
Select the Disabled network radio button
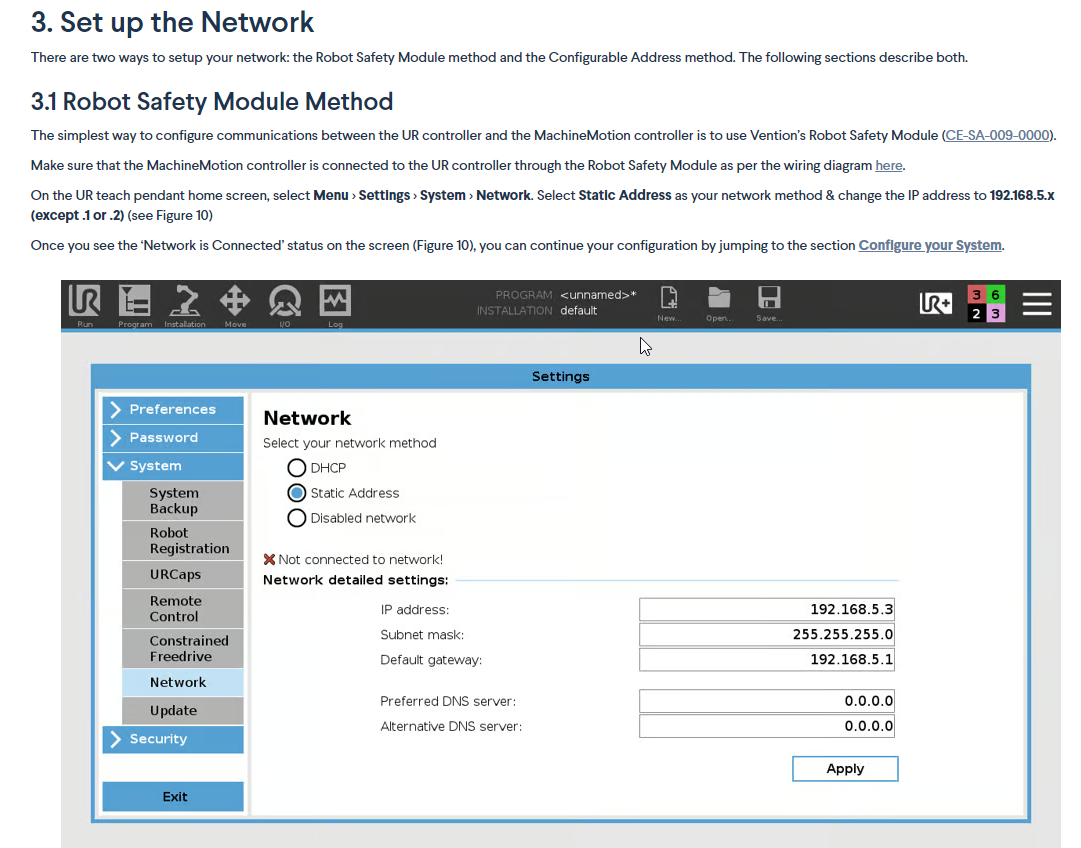(x=296, y=518)
